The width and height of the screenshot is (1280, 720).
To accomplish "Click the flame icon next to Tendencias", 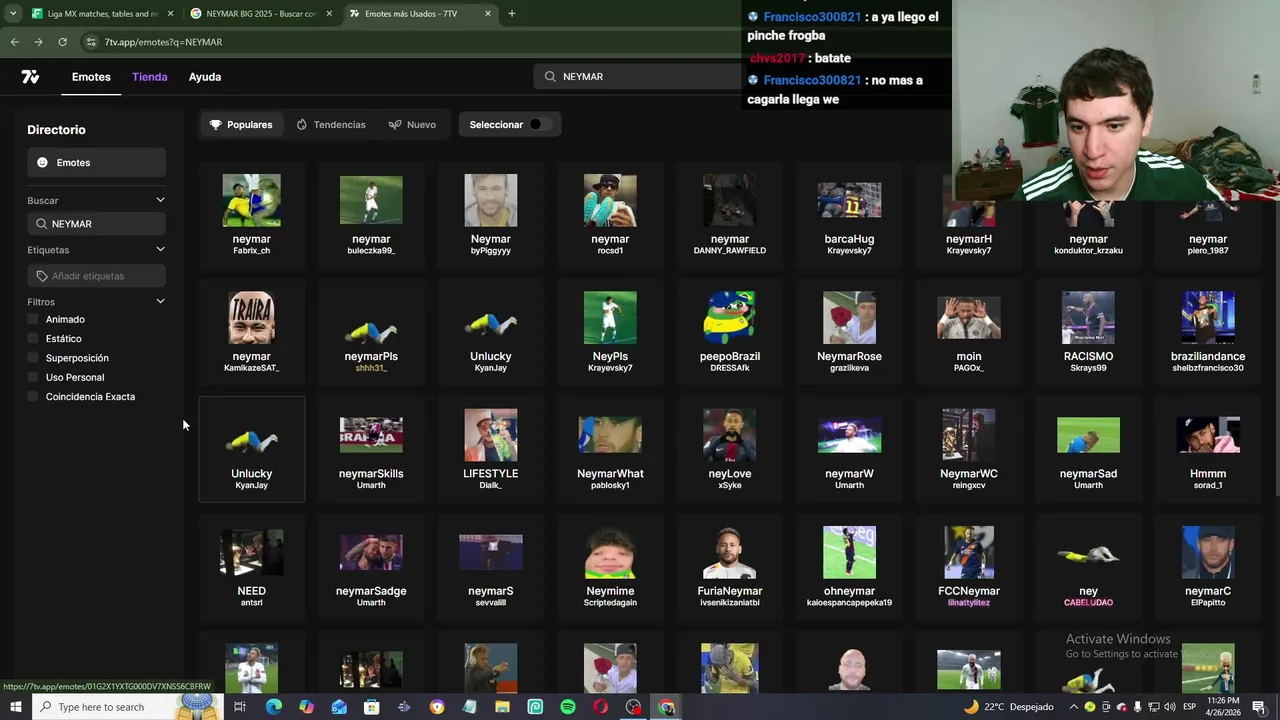I will (302, 125).
